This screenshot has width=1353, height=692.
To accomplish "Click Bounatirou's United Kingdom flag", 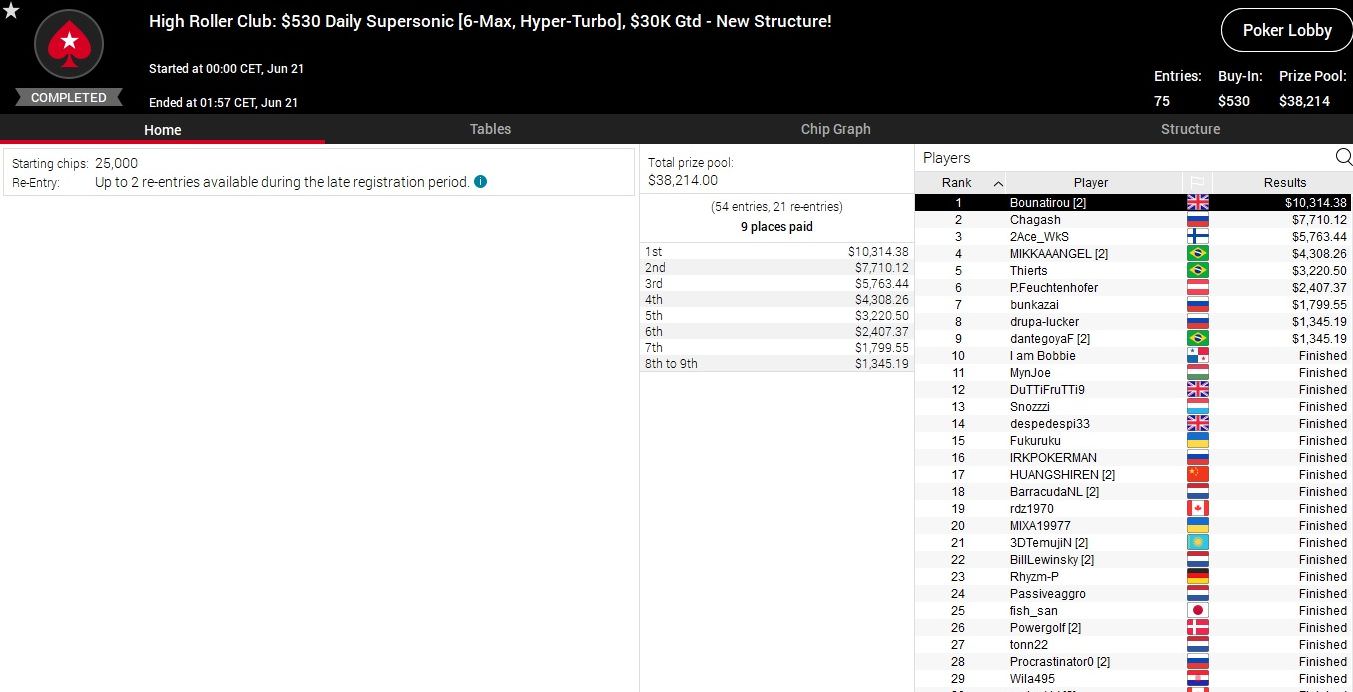I will (x=1197, y=202).
